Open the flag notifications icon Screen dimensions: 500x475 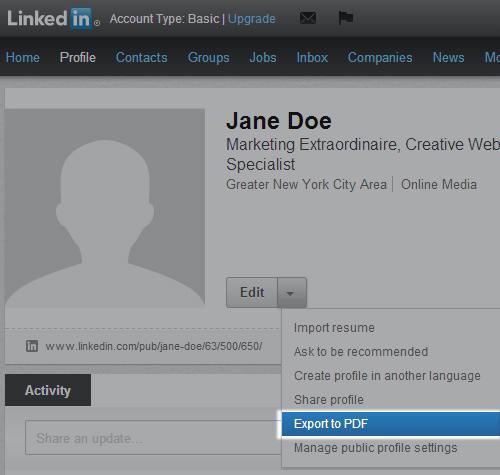tap(345, 18)
